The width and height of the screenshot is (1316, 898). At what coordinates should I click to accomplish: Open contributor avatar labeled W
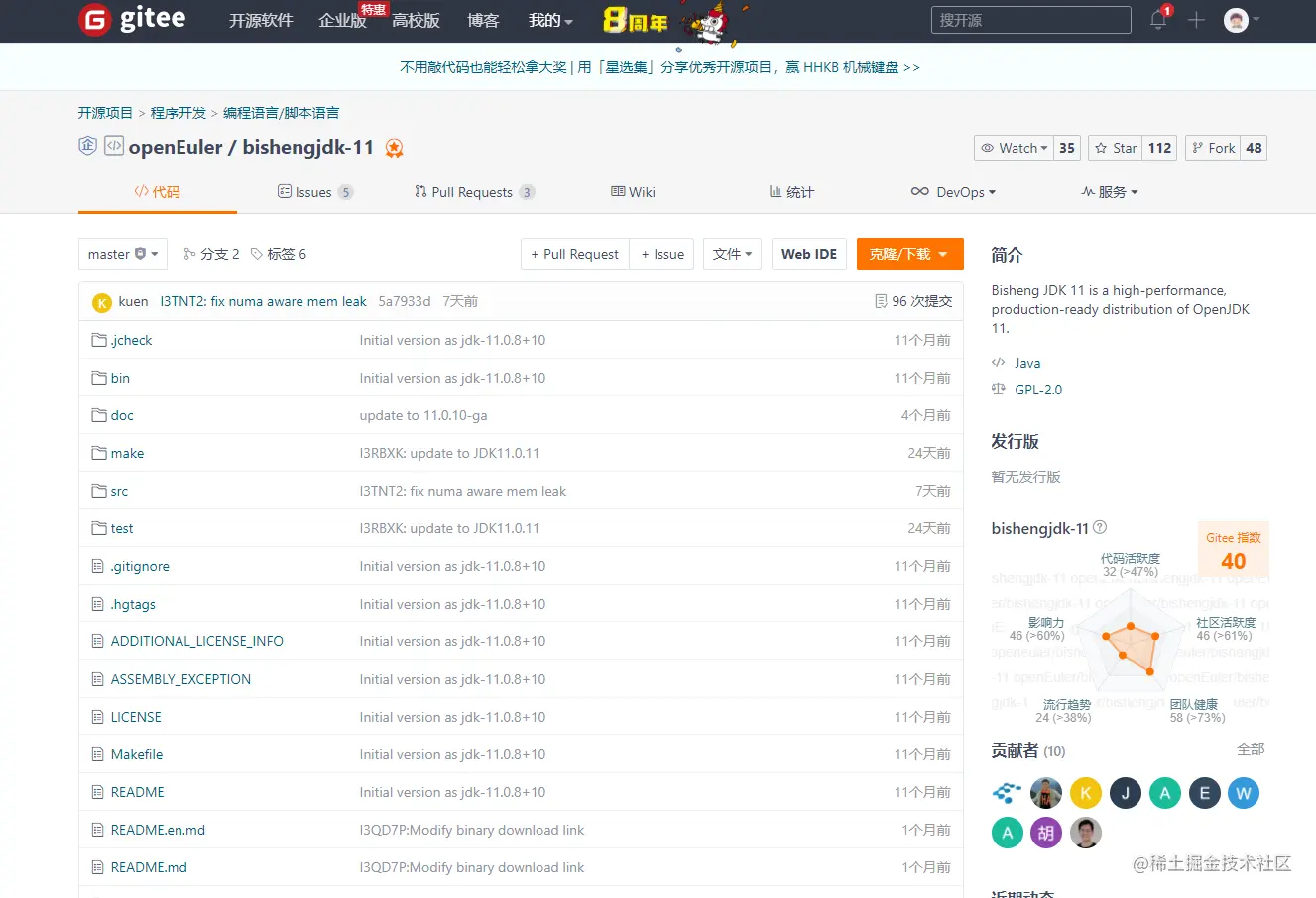(x=1244, y=793)
